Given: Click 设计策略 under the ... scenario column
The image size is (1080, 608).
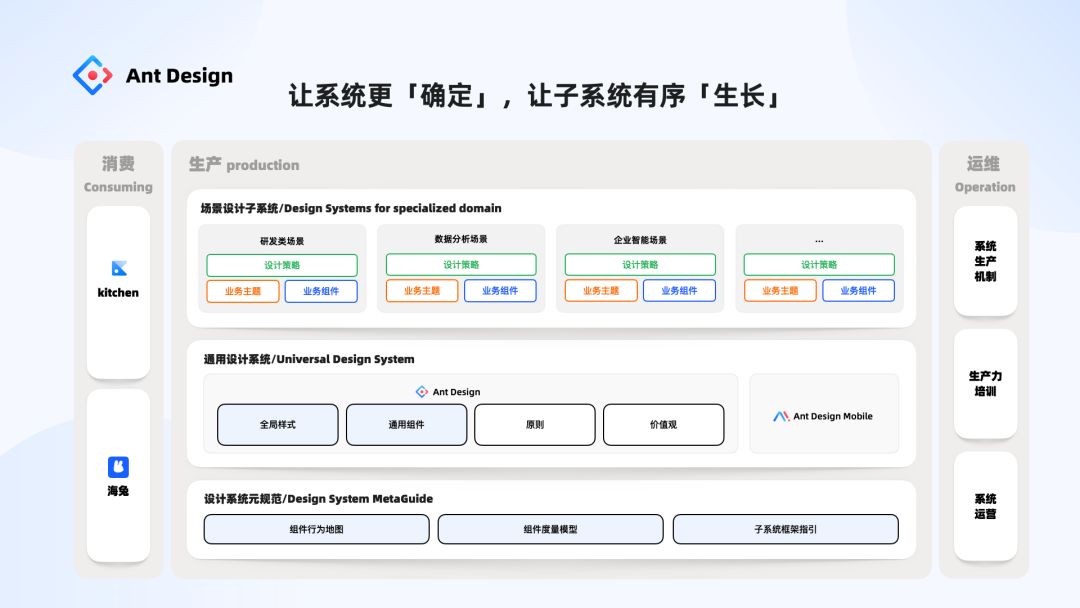Looking at the screenshot, I should click(819, 264).
